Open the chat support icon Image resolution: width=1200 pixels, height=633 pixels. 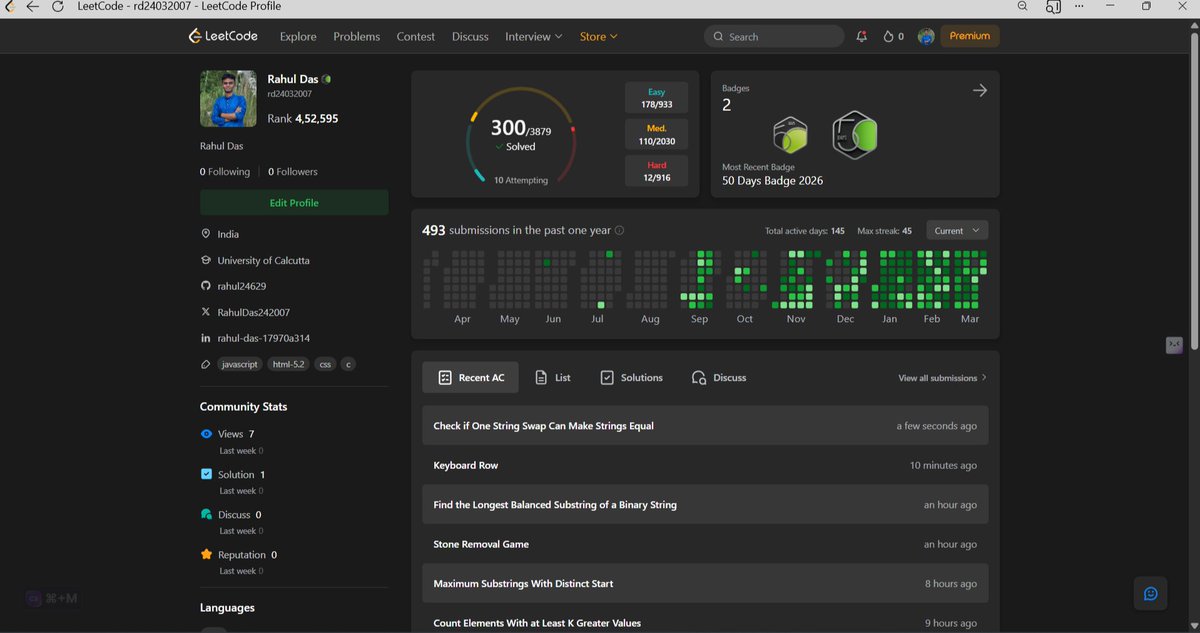point(1150,593)
